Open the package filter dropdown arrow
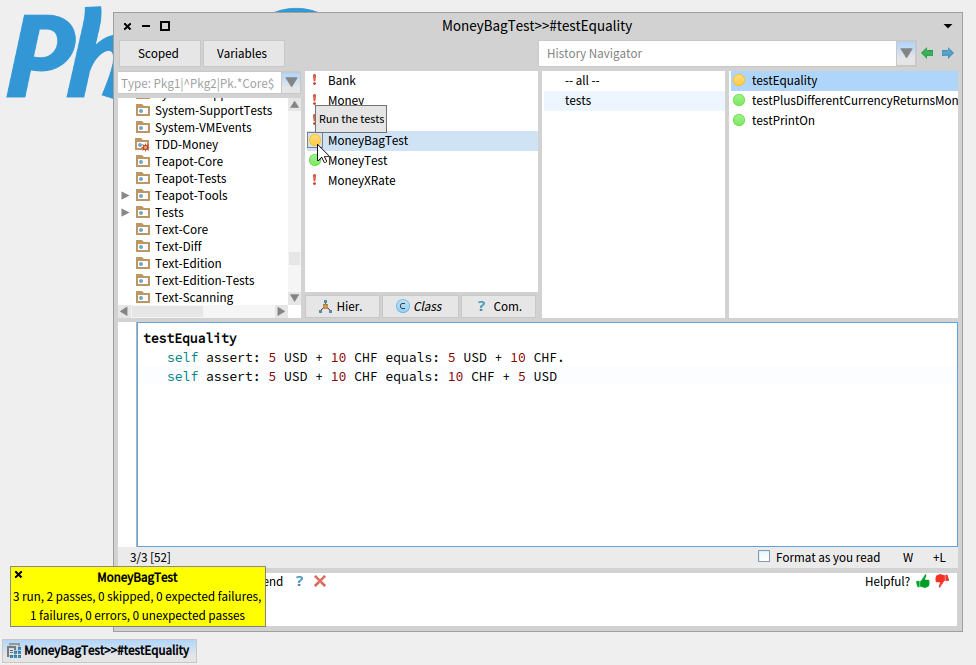Viewport: 976px width, 665px height. coord(291,83)
